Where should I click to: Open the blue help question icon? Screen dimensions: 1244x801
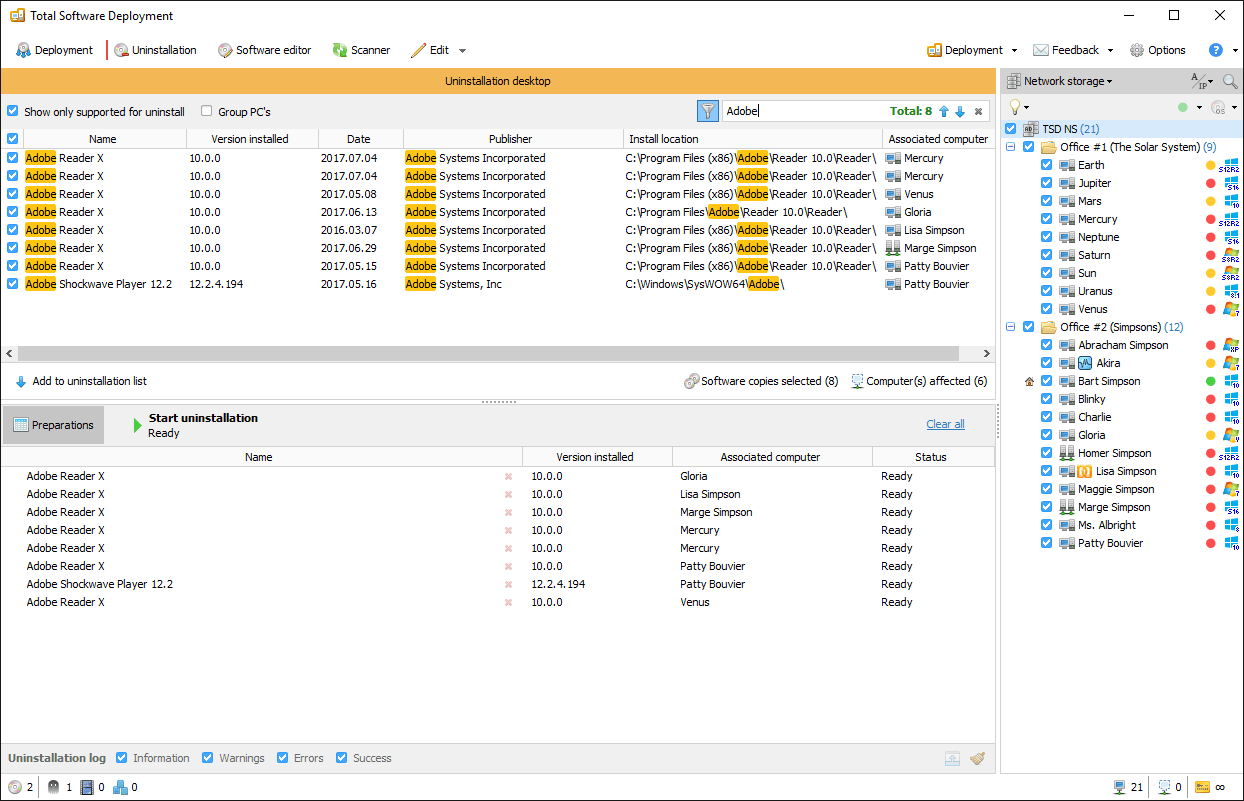click(1216, 50)
